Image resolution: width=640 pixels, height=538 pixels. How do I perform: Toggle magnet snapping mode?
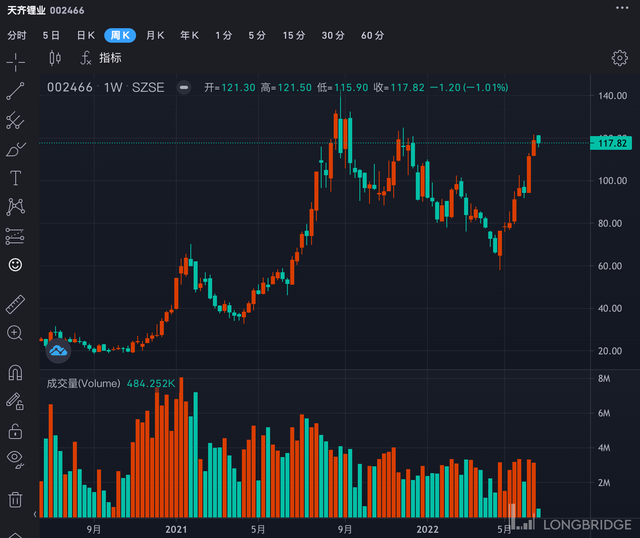[16, 373]
